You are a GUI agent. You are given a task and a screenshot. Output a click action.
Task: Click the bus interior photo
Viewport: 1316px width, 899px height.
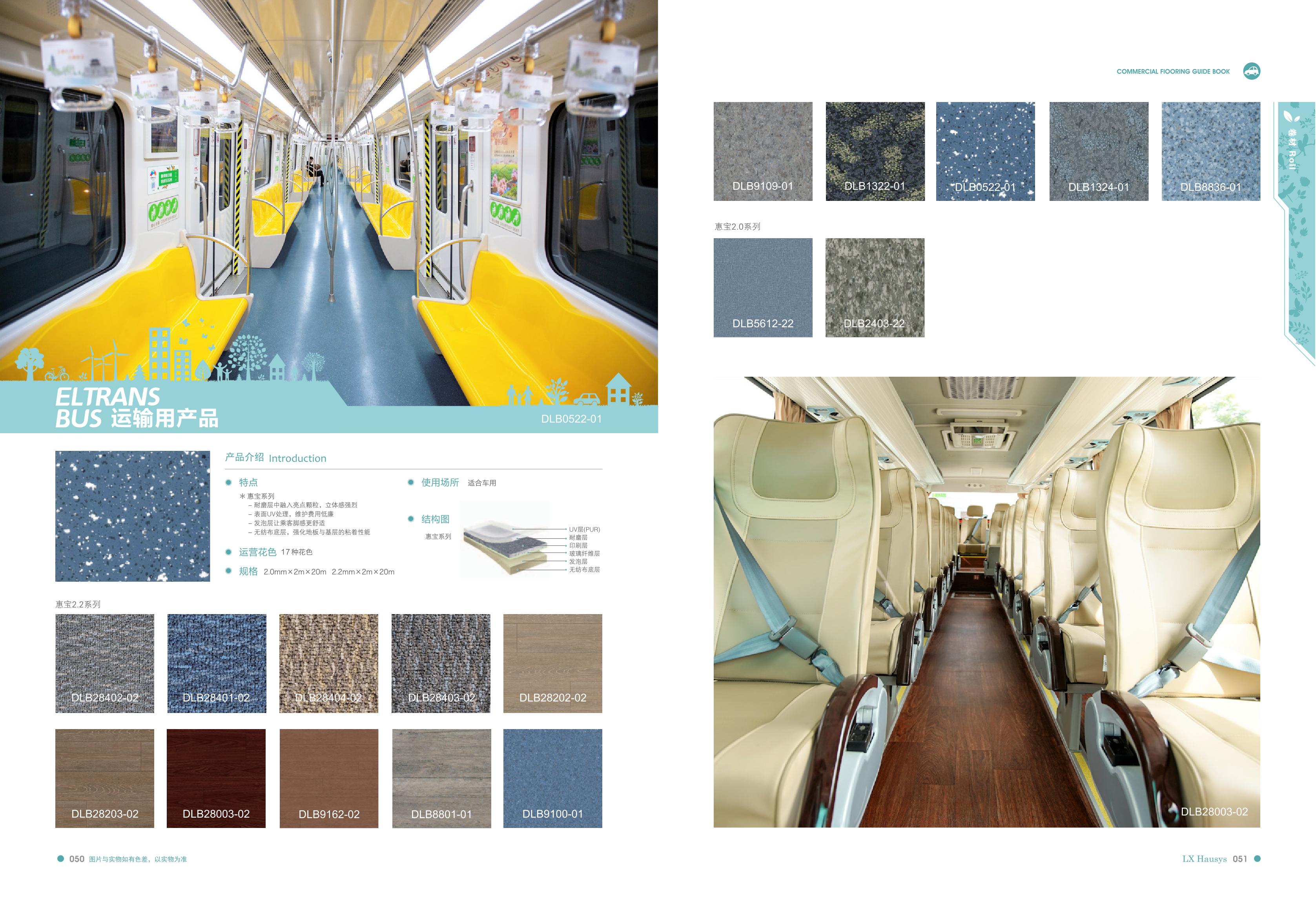pos(986,602)
